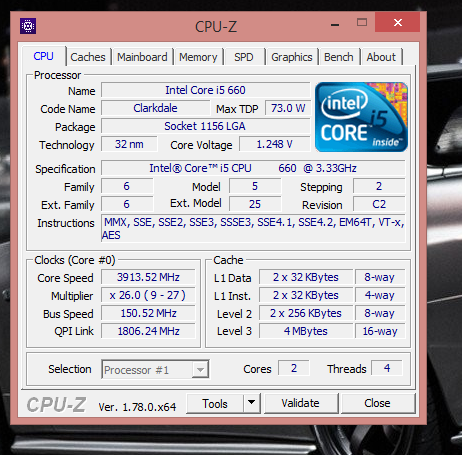The height and width of the screenshot is (455, 462).
Task: Switch to the Memory tab
Action: pyautogui.click(x=198, y=57)
